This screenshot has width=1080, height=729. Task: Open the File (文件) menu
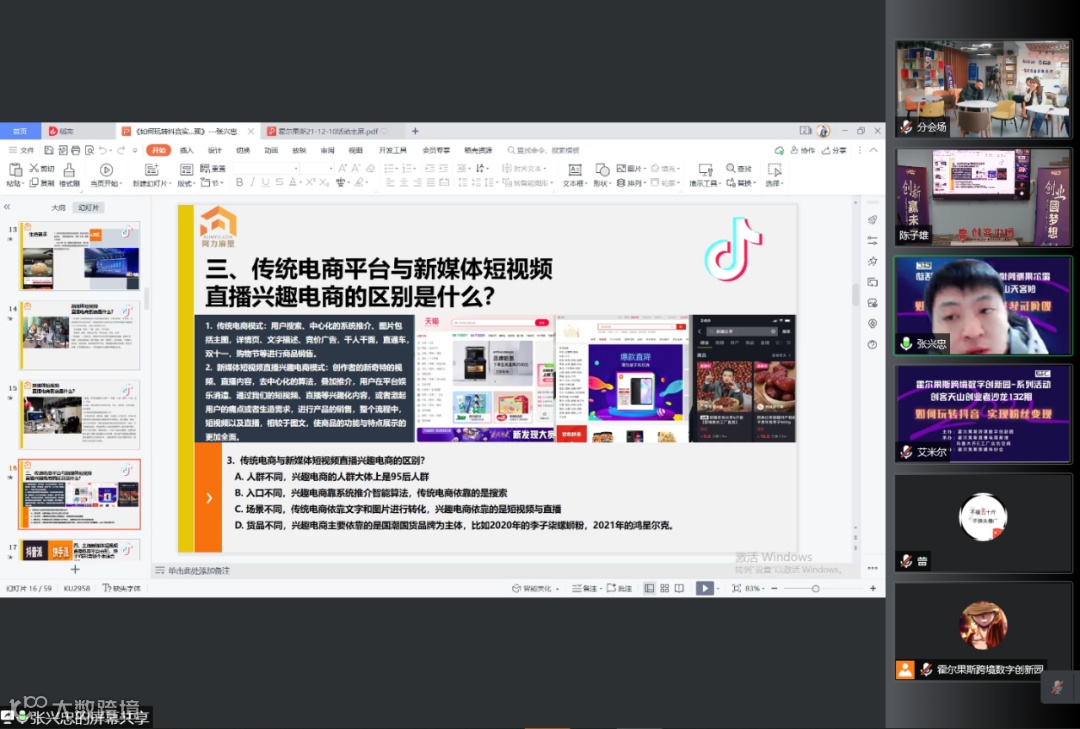(x=22, y=150)
